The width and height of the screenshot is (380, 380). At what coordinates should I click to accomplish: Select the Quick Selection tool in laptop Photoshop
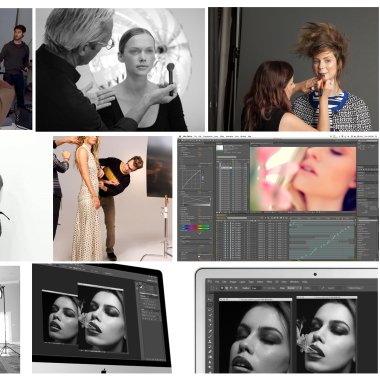210,315
